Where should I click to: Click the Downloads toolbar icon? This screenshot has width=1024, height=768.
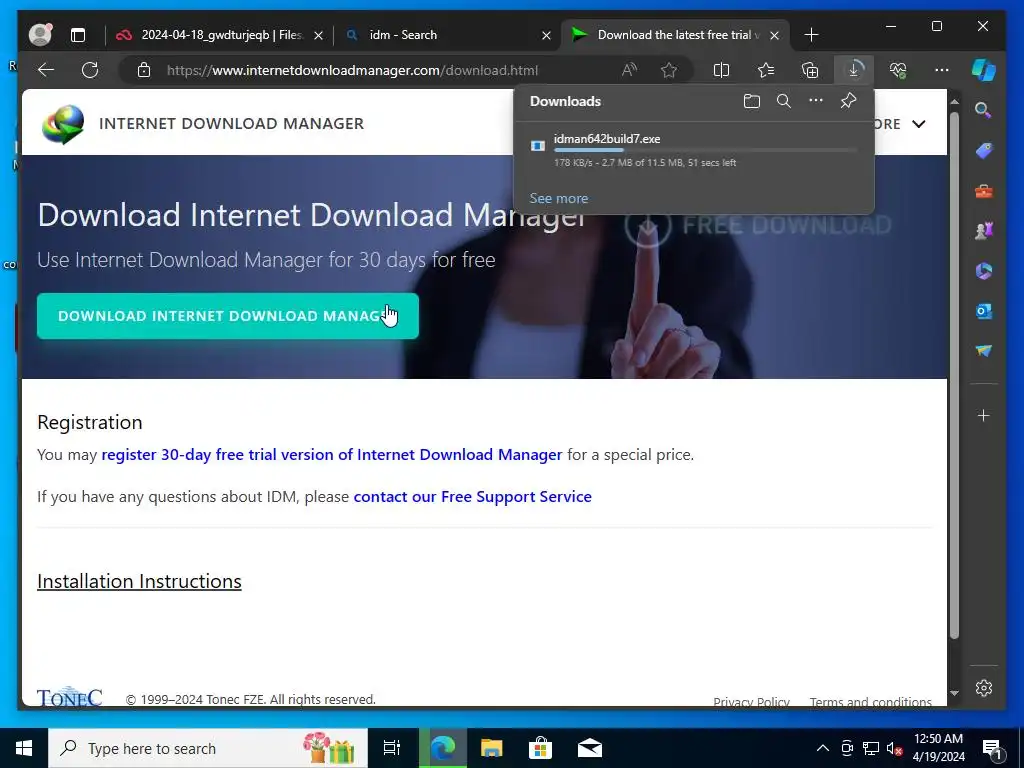click(x=854, y=70)
